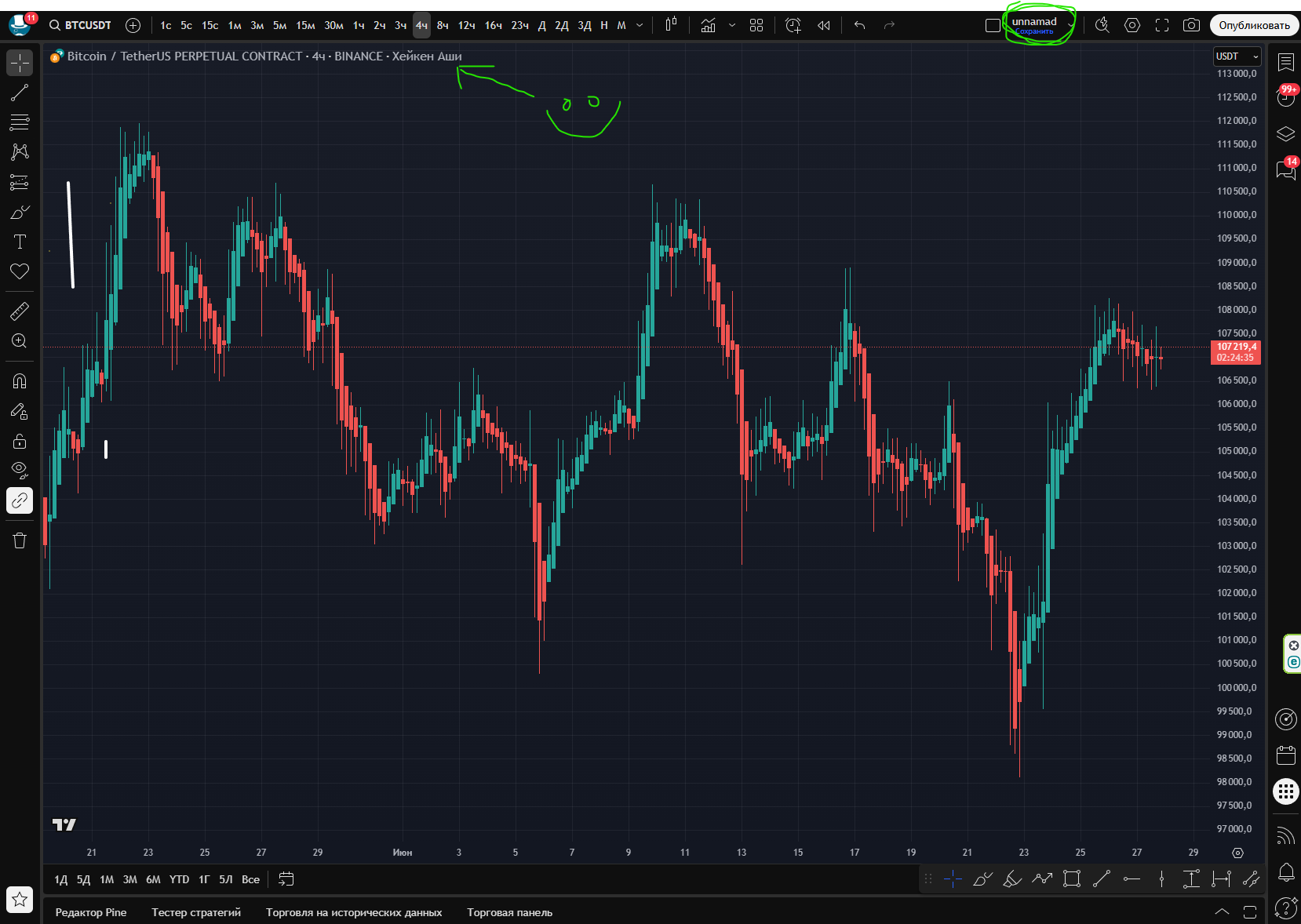Screen dimensions: 1301x924
Task: Open the Indicators chart icon
Action: click(708, 25)
